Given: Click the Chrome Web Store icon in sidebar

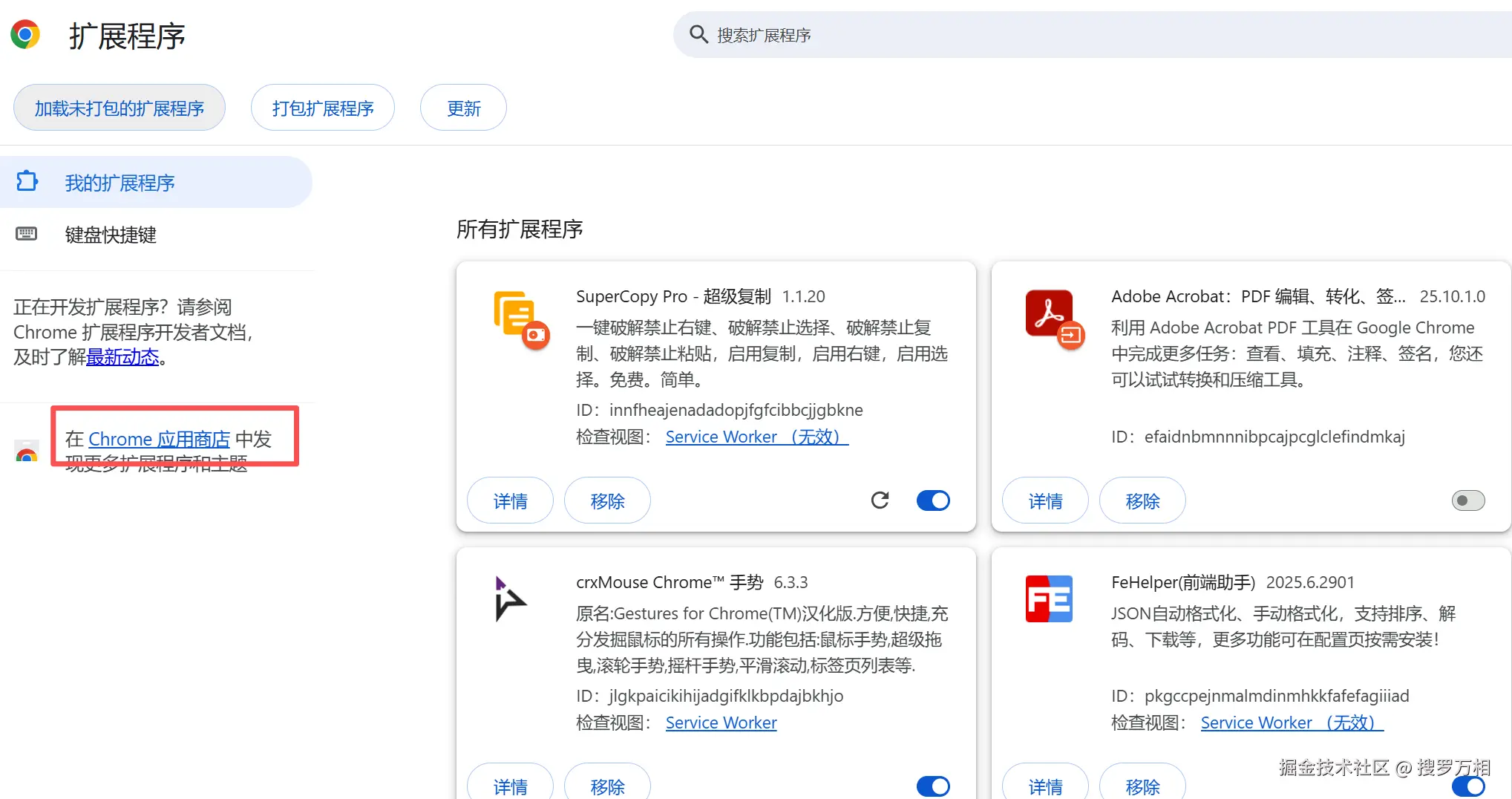Looking at the screenshot, I should pos(27,451).
